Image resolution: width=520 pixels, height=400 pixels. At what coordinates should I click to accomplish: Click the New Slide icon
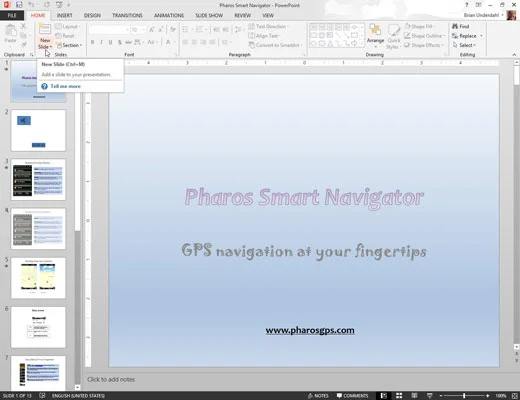45,29
